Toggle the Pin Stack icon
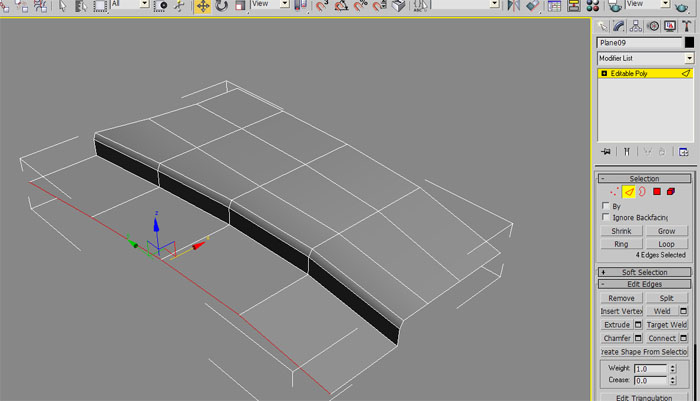 pyautogui.click(x=606, y=152)
